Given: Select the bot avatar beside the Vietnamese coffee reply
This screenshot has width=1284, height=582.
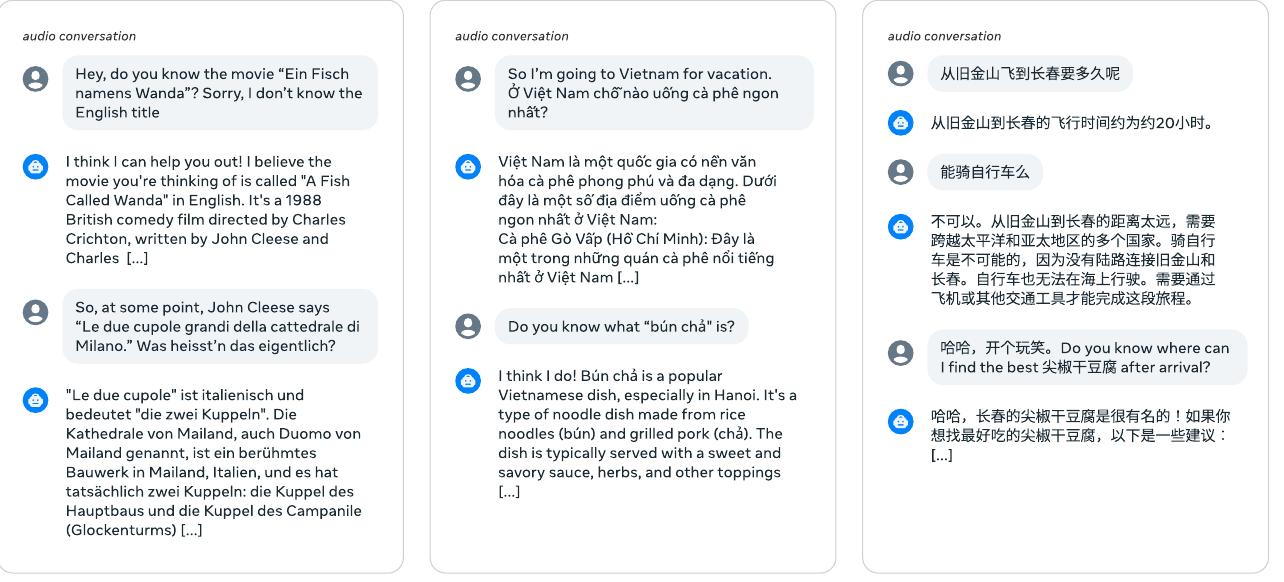Looking at the screenshot, I should pos(468,166).
